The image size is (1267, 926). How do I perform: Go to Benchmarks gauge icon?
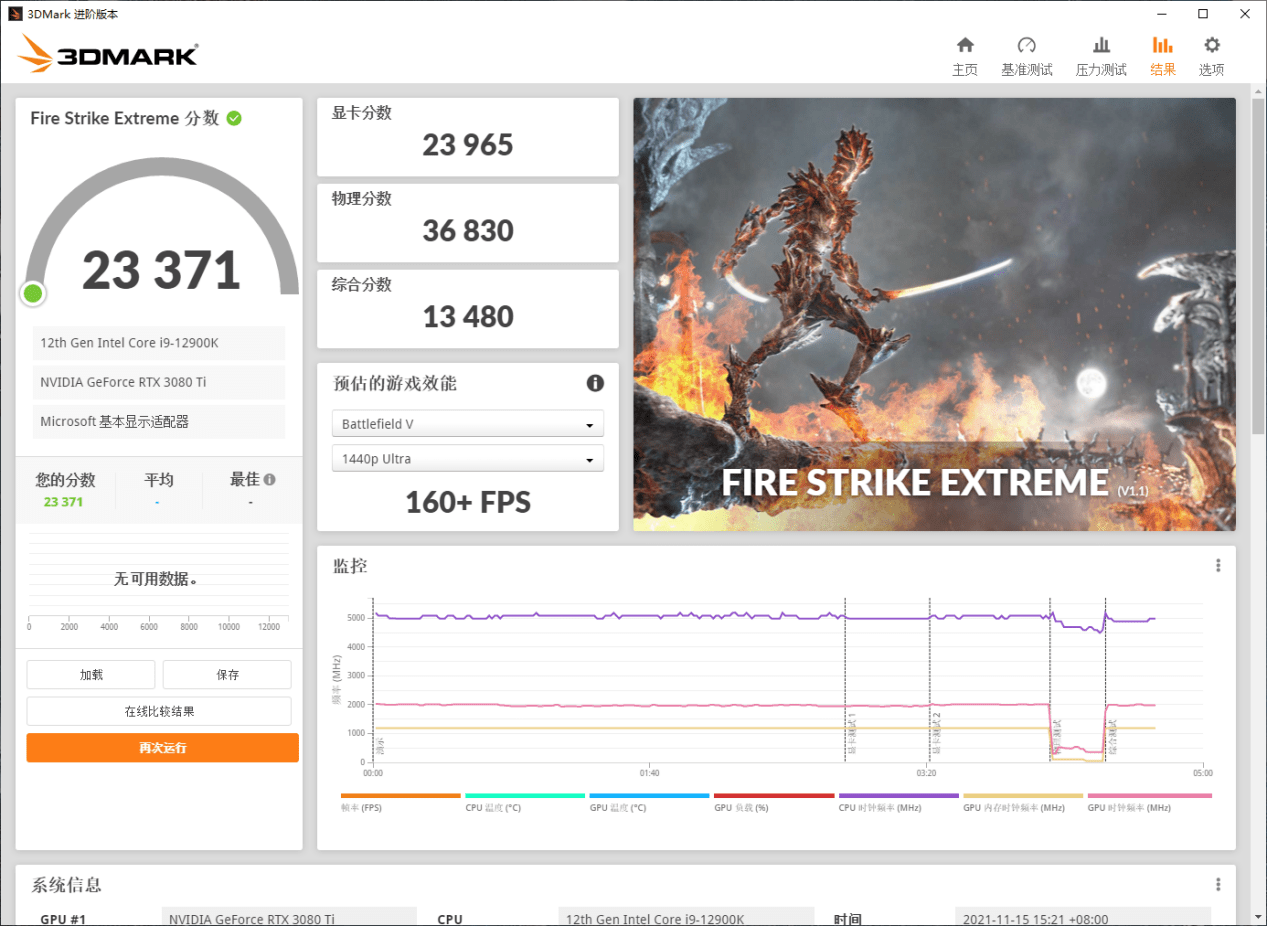(1026, 46)
